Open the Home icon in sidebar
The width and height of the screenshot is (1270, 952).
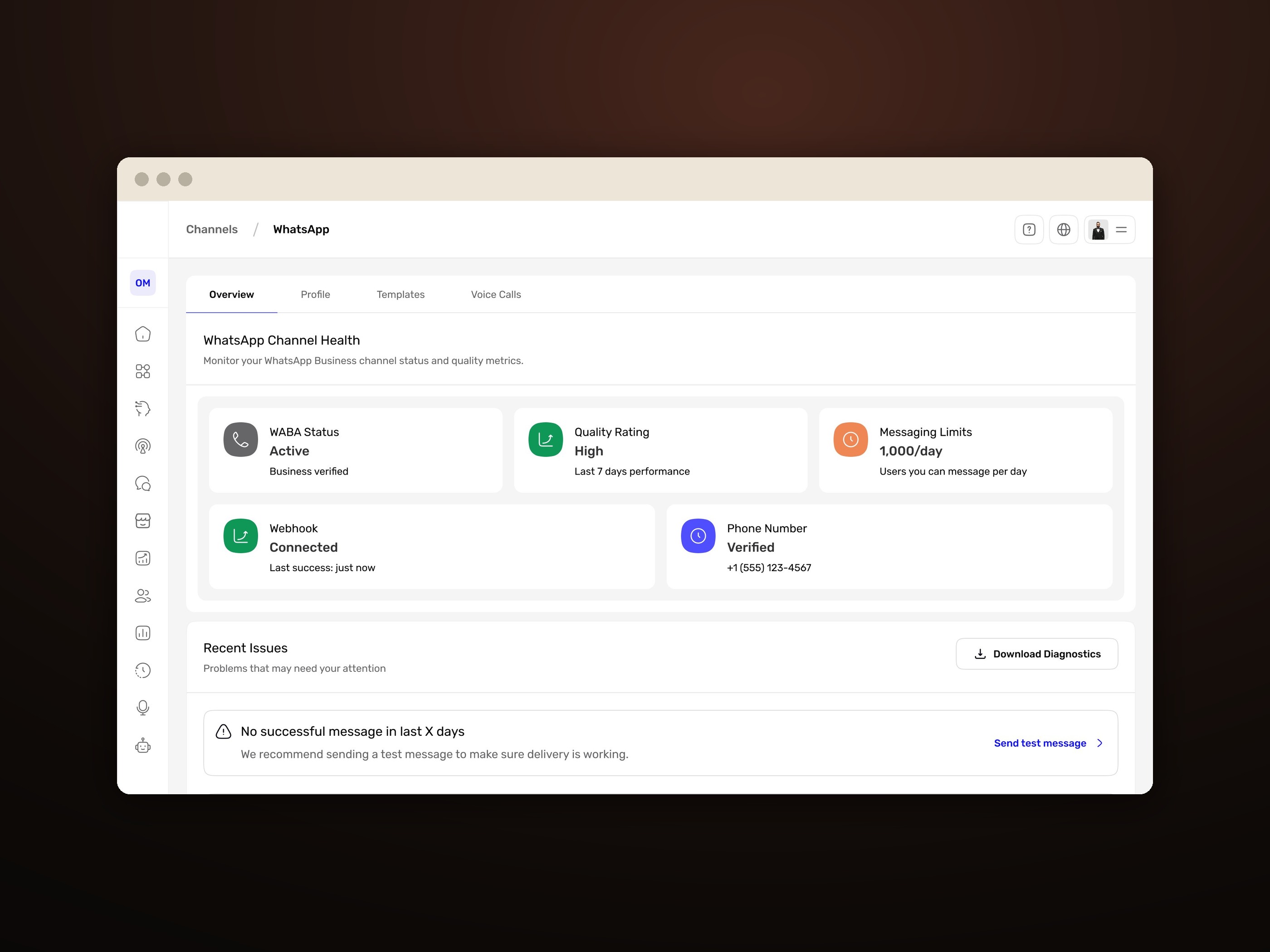142,334
